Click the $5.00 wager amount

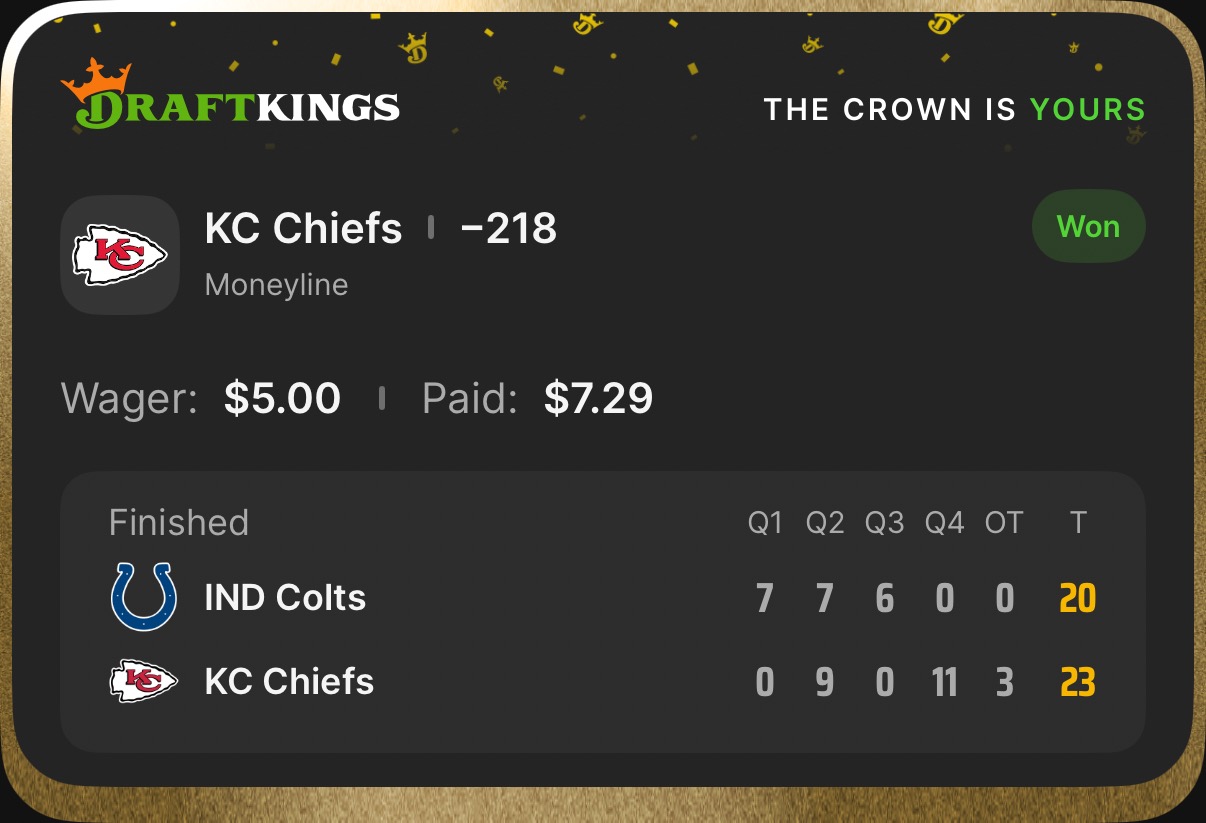[x=282, y=398]
